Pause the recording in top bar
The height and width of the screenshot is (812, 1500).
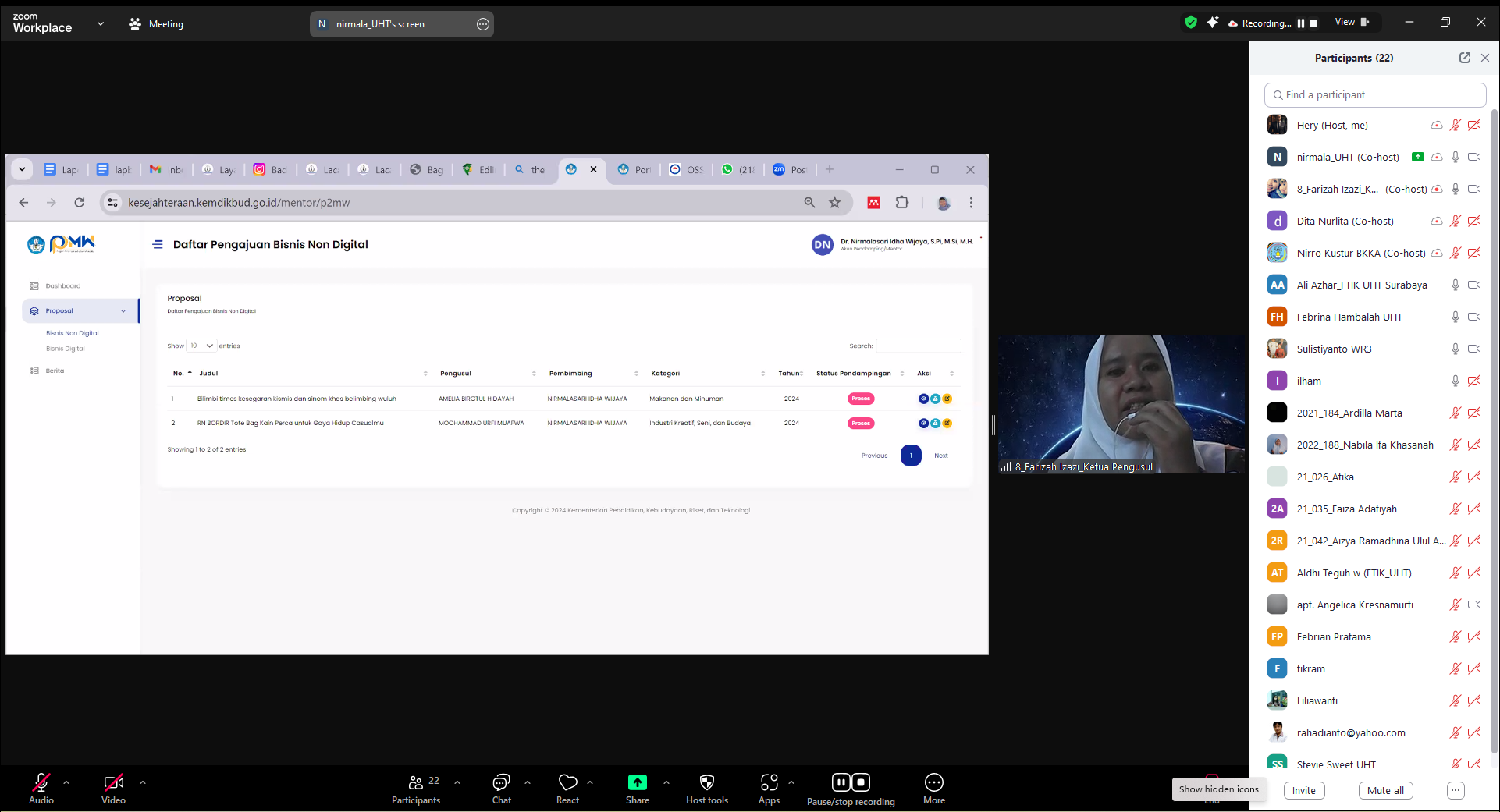(x=1301, y=23)
